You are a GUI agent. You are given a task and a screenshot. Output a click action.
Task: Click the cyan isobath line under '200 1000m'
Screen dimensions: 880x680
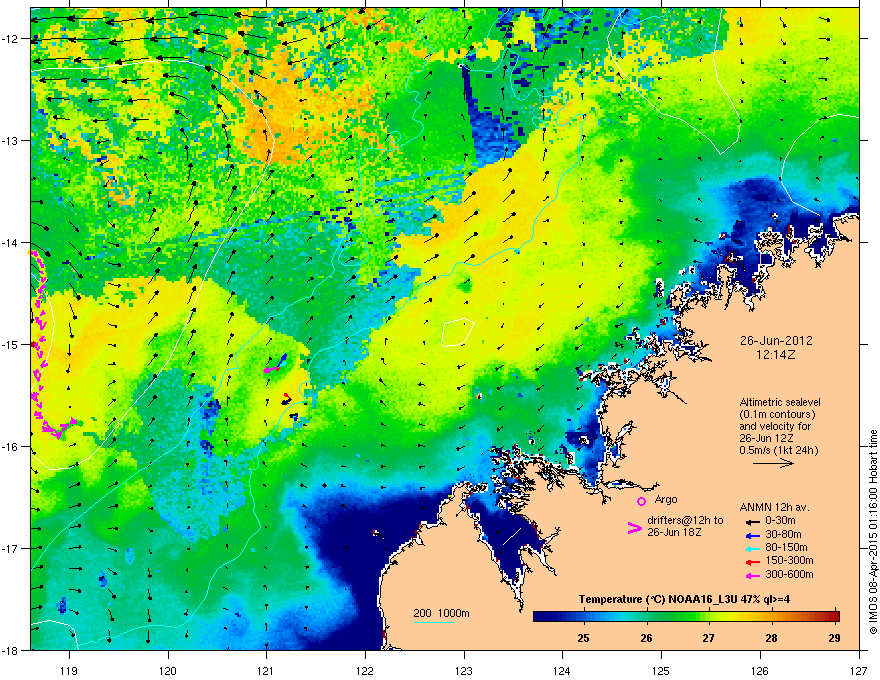tap(434, 622)
